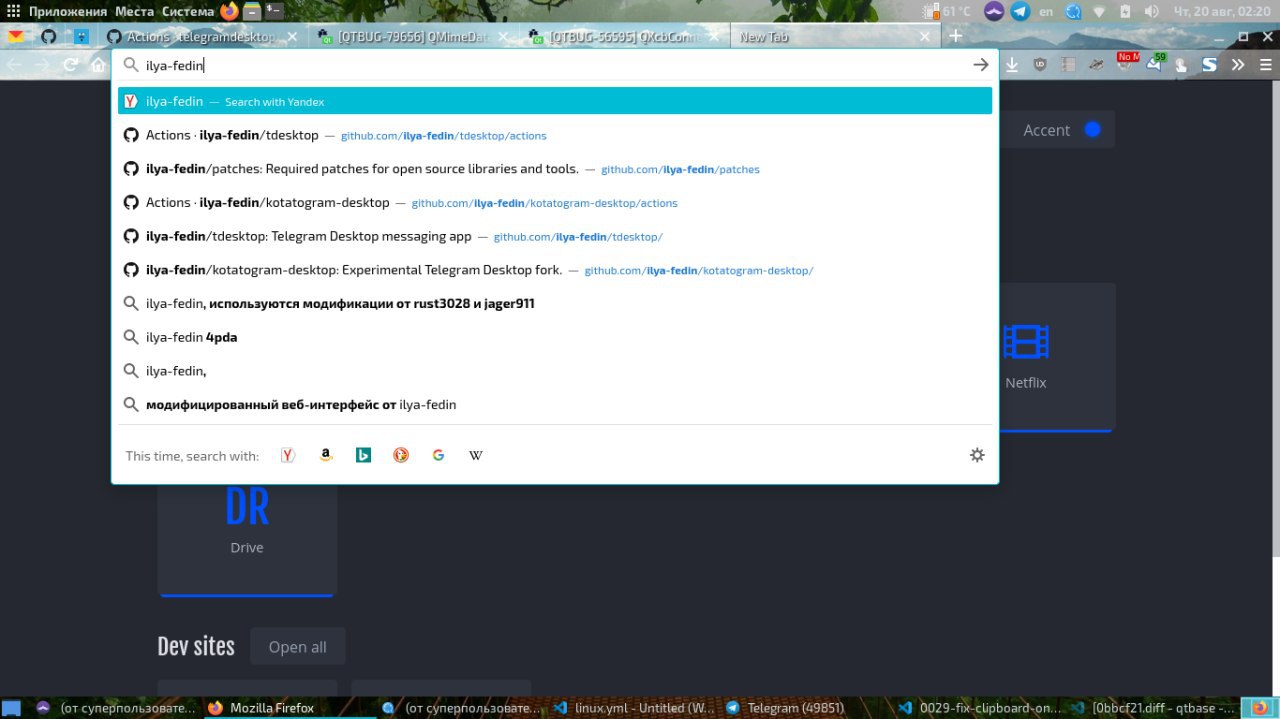Open the Система menu

pyautogui.click(x=187, y=11)
